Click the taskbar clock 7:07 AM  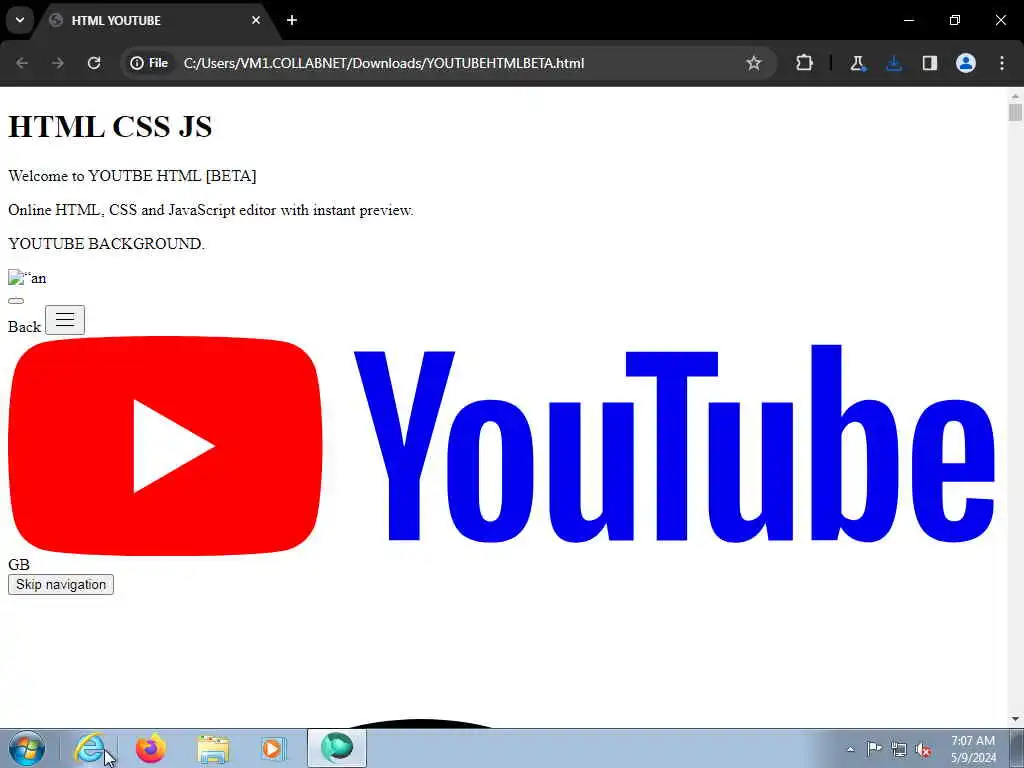973,741
